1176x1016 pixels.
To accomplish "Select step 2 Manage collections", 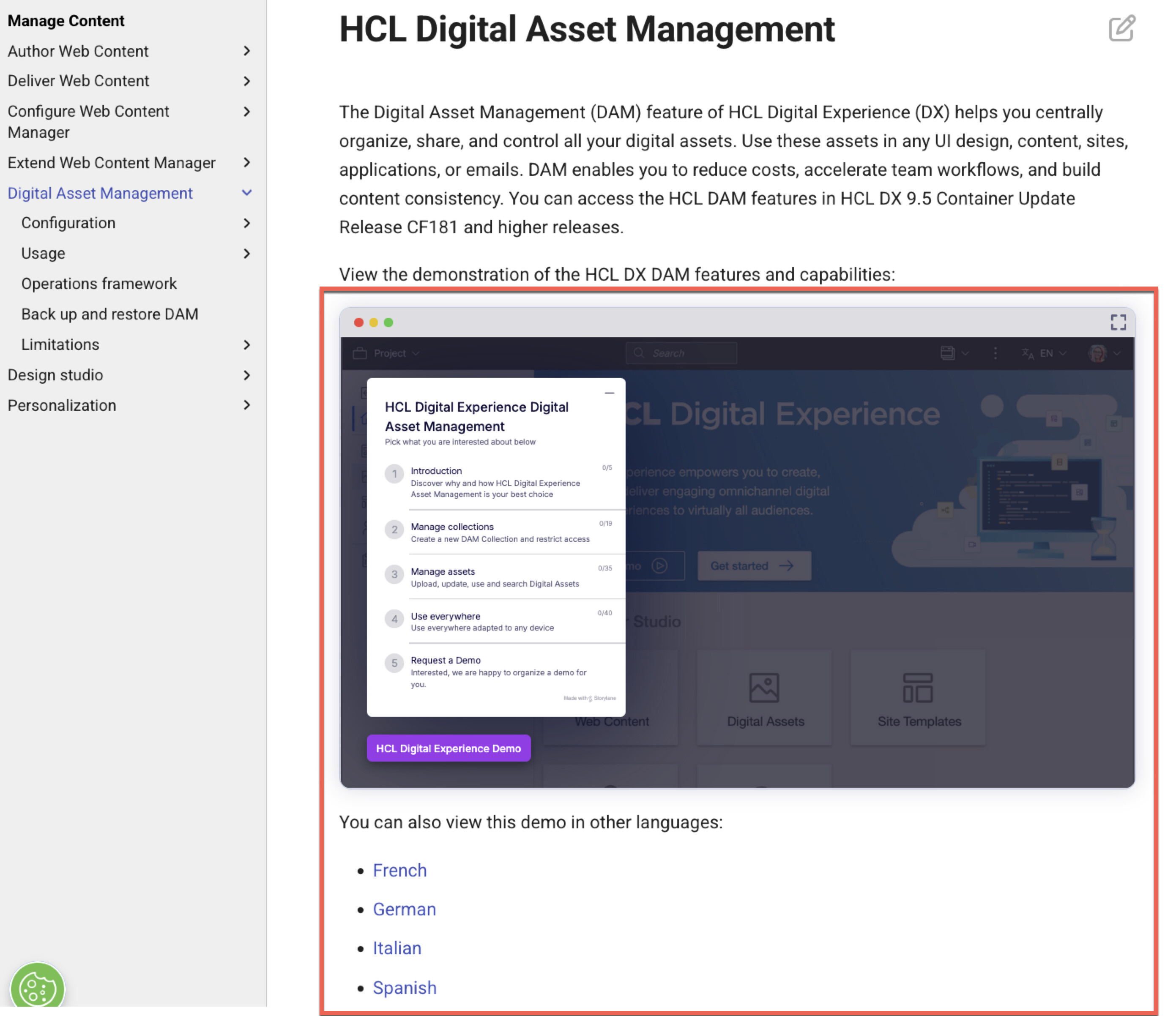I will coord(452,527).
